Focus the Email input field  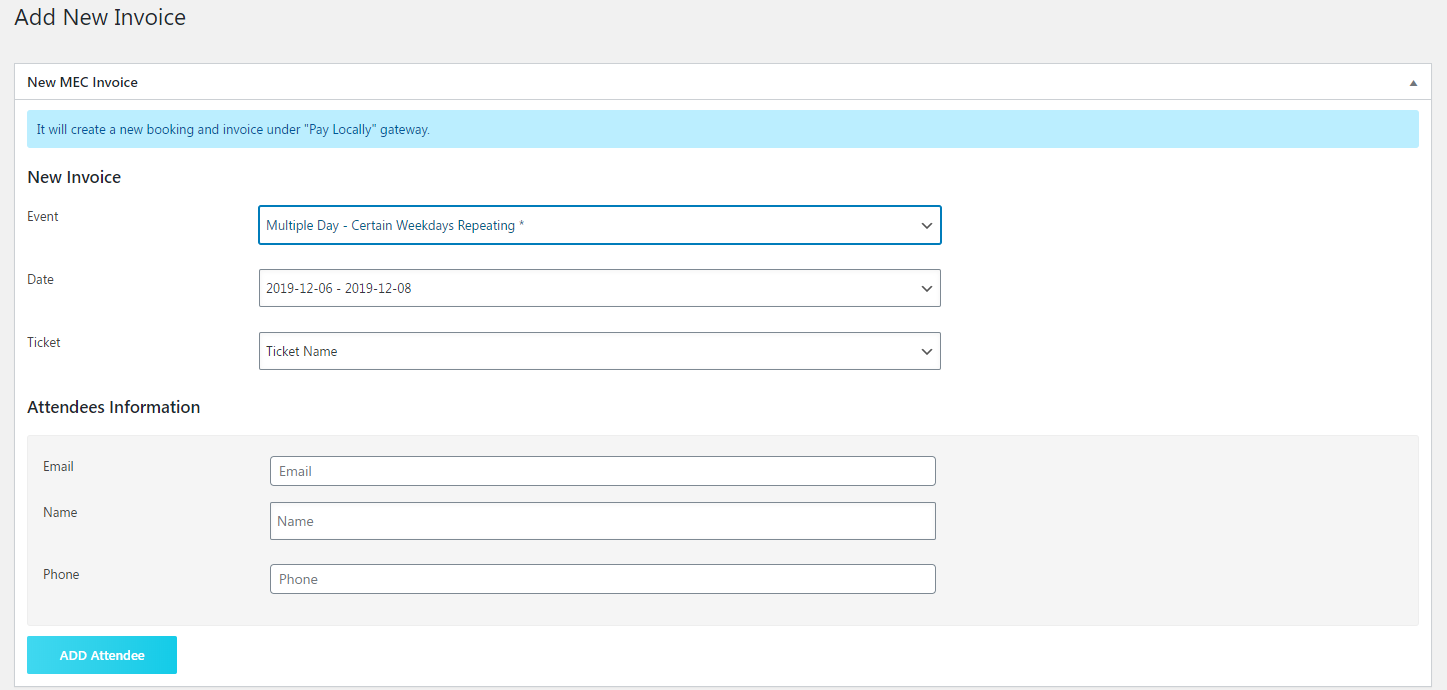pyautogui.click(x=602, y=471)
